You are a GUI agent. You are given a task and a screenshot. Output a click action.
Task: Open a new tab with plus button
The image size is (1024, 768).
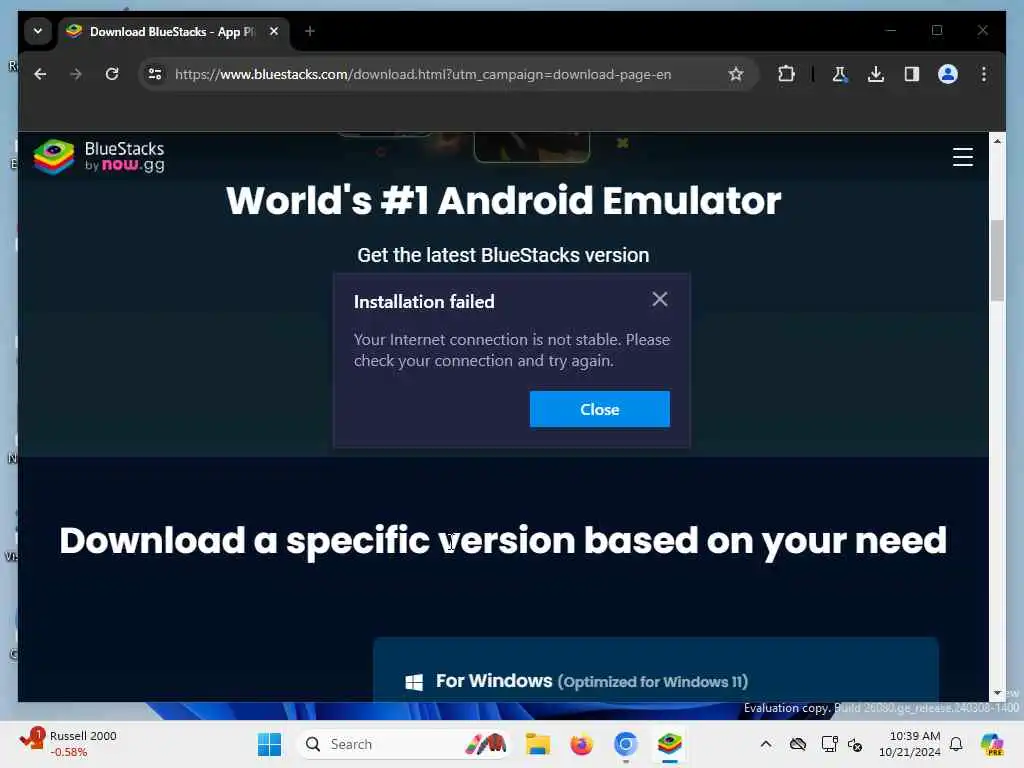pyautogui.click(x=310, y=31)
